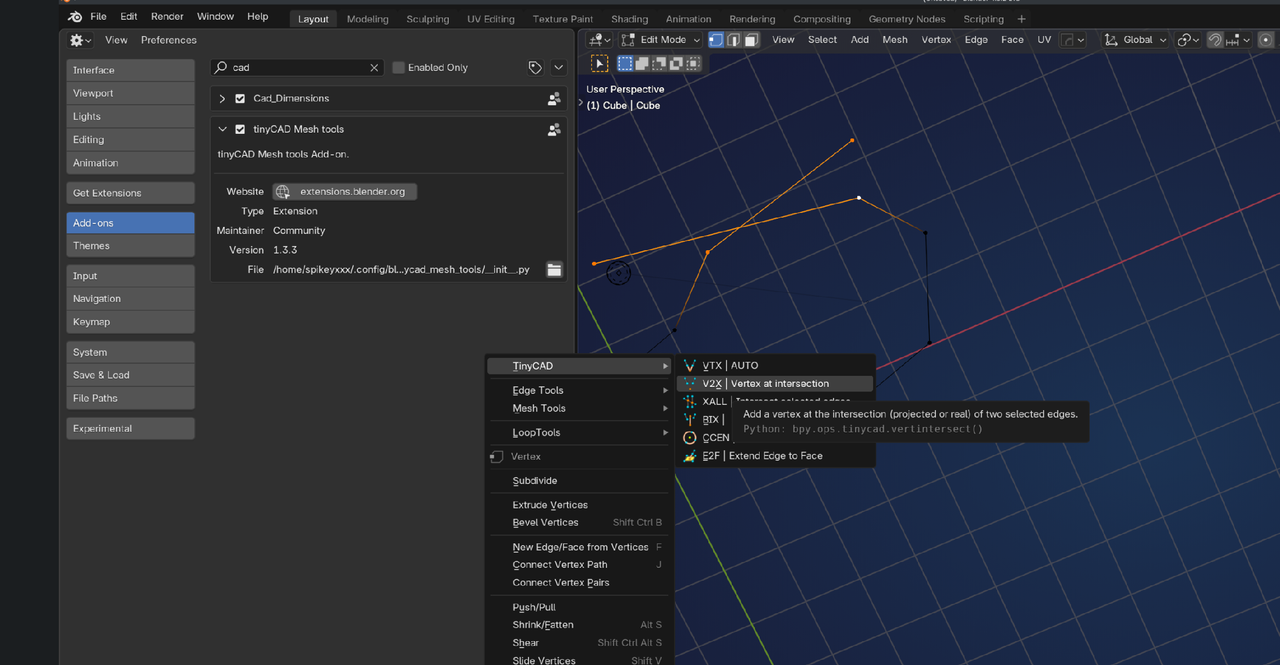The height and width of the screenshot is (665, 1280).
Task: Open the Edit Mode dropdown
Action: click(x=659, y=40)
